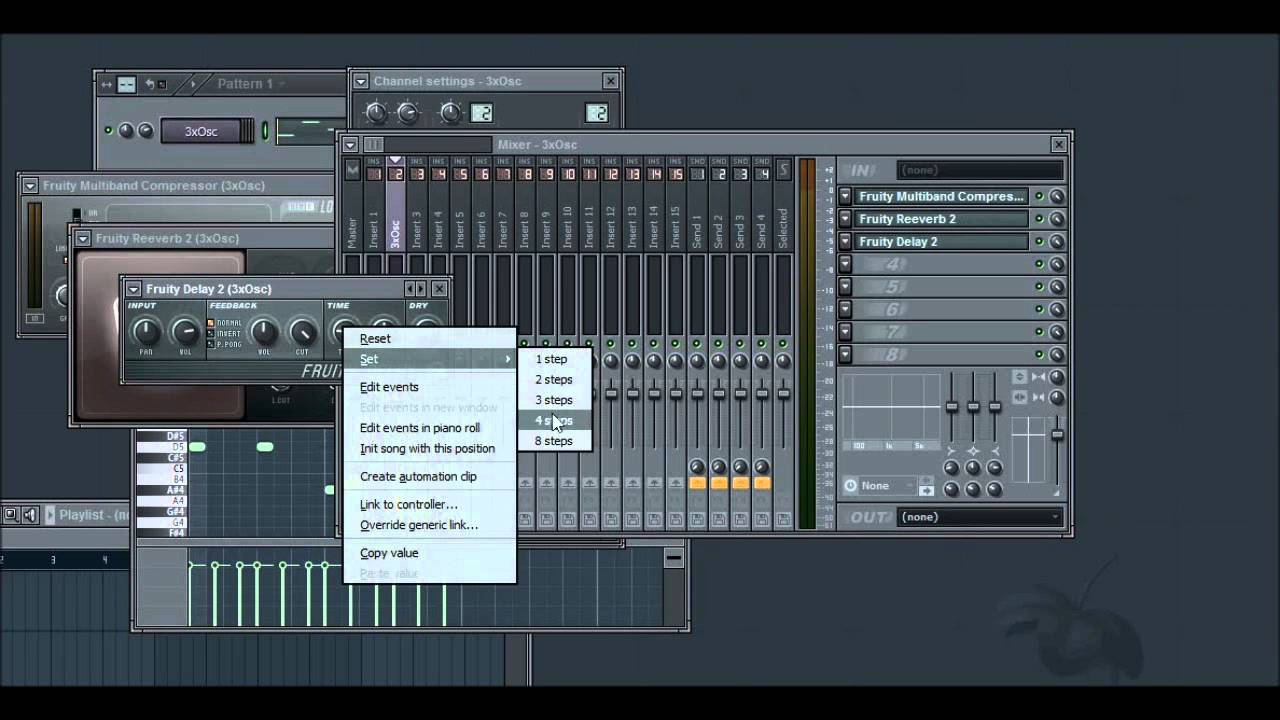Choose Copy value from context menu
Image resolution: width=1280 pixels, height=720 pixels.
pos(389,553)
